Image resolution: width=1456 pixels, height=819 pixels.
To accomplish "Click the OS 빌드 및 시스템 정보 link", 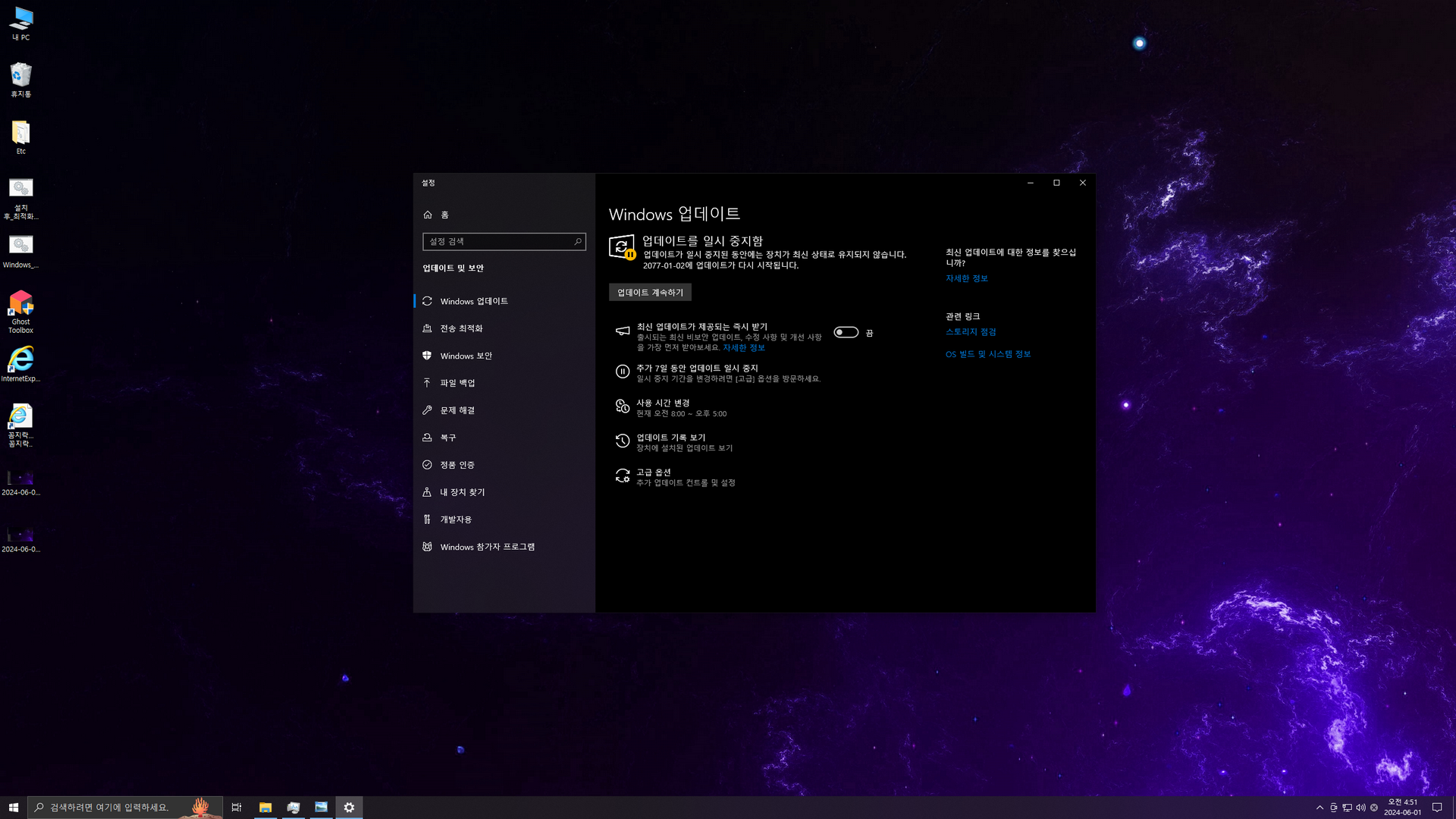I will [987, 354].
